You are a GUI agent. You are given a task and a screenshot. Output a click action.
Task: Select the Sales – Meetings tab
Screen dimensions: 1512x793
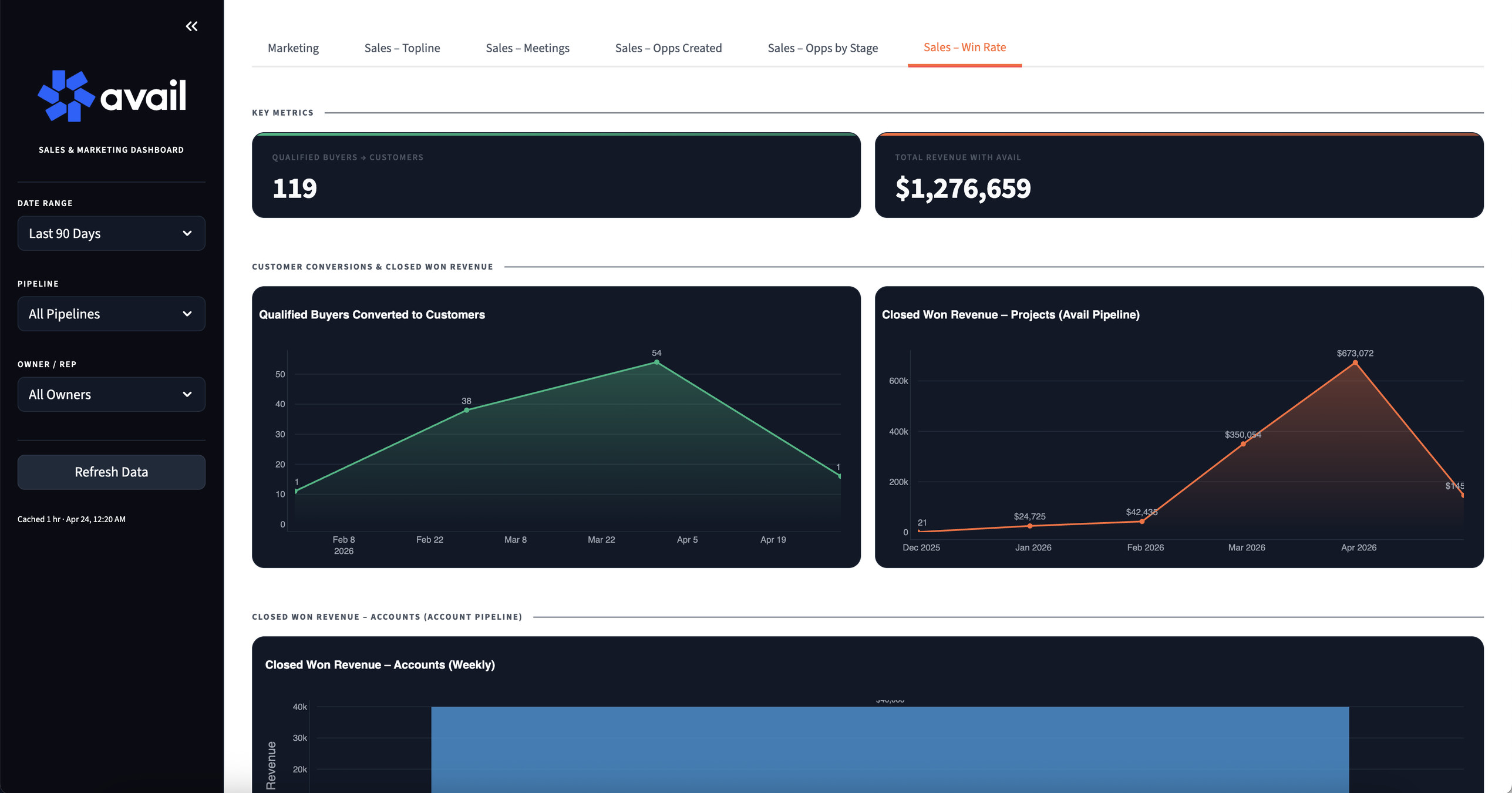point(527,48)
